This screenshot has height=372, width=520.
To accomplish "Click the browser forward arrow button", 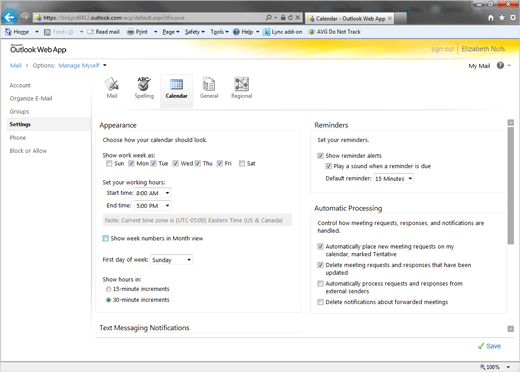I will pos(25,17).
